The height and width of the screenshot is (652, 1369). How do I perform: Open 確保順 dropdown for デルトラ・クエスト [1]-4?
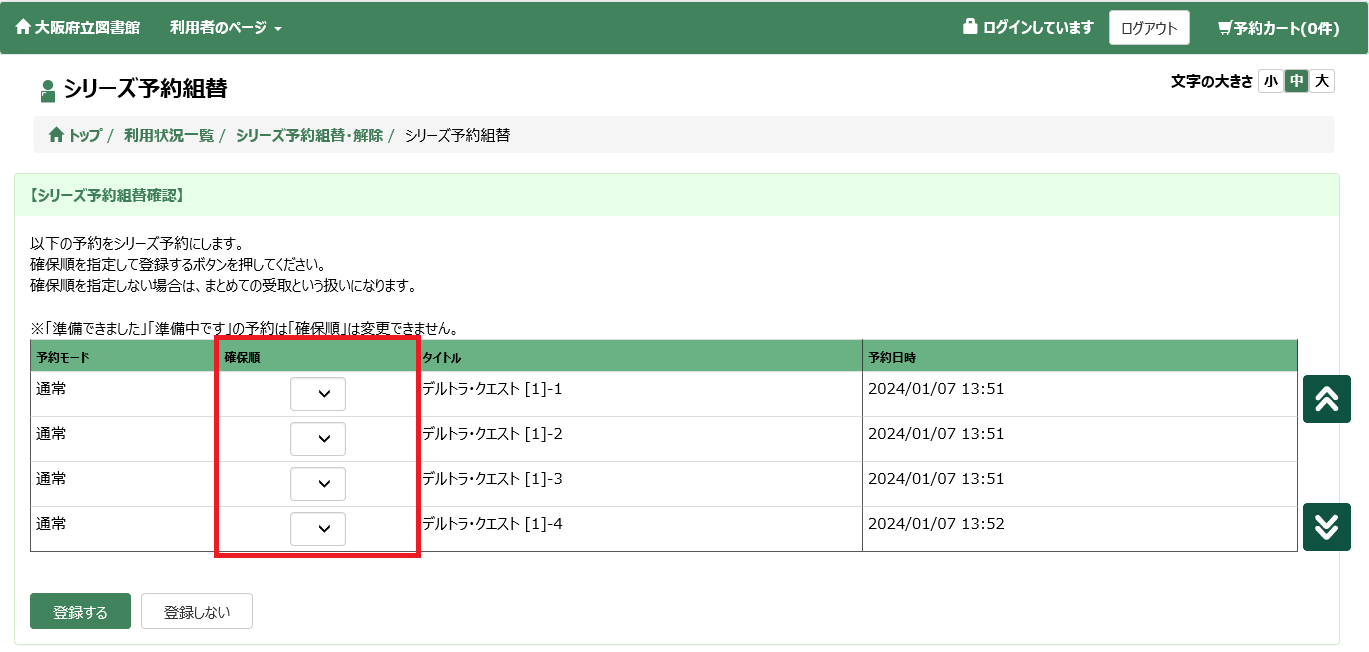(318, 529)
